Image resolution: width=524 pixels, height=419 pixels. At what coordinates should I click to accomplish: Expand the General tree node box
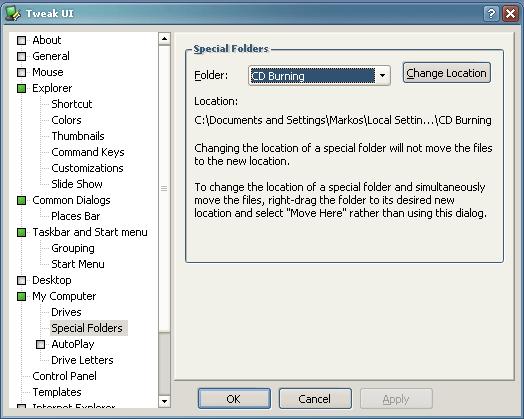pyautogui.click(x=21, y=56)
